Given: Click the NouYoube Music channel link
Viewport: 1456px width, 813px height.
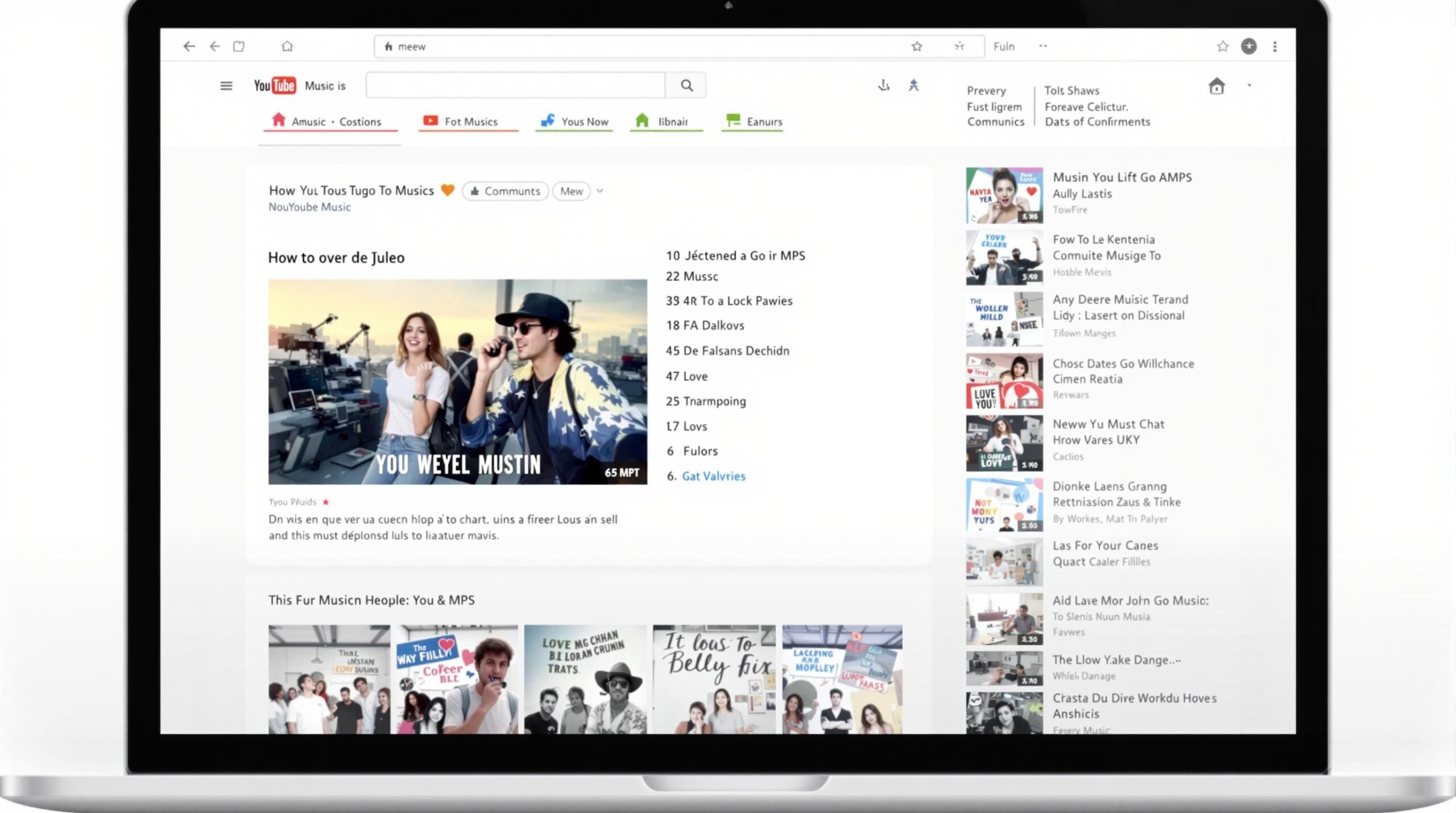Looking at the screenshot, I should click(x=309, y=207).
